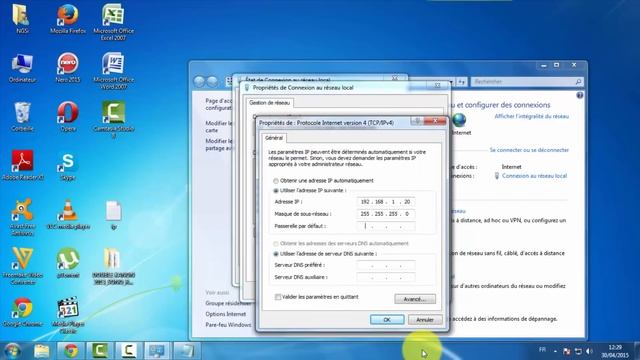Viewport: 640px width, 360px height.
Task: Switch to green Camtasia Studio taskbar button
Action: pos(100,351)
